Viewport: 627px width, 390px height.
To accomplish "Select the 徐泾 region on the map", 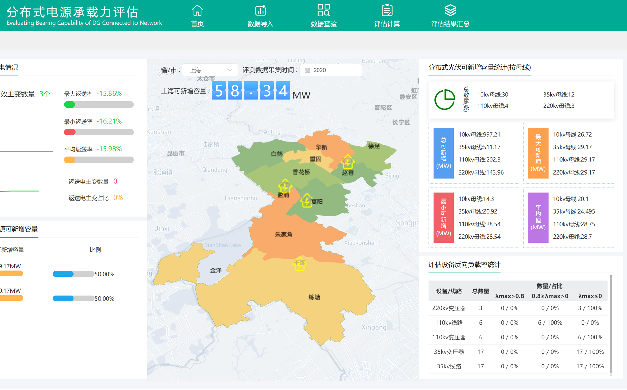I will (x=374, y=146).
